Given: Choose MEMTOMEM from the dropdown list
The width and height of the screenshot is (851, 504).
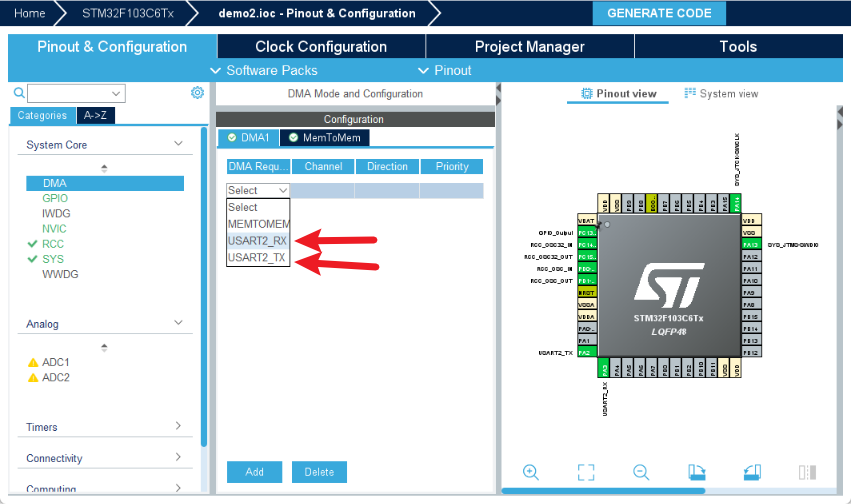Looking at the screenshot, I should 258,224.
